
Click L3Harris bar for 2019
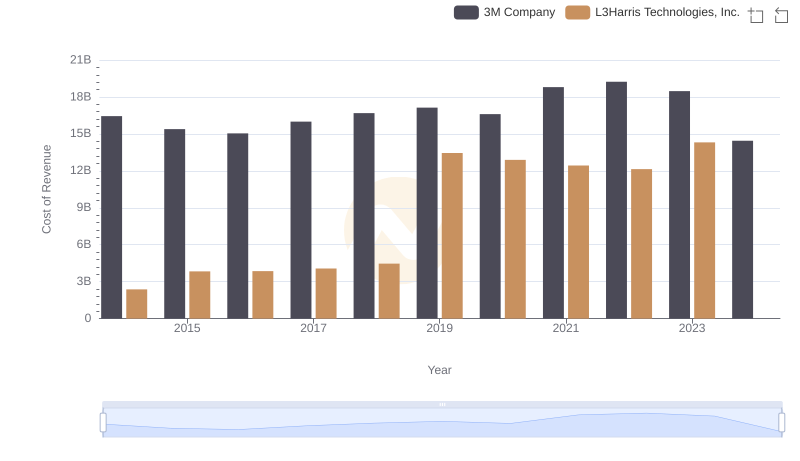(452, 236)
